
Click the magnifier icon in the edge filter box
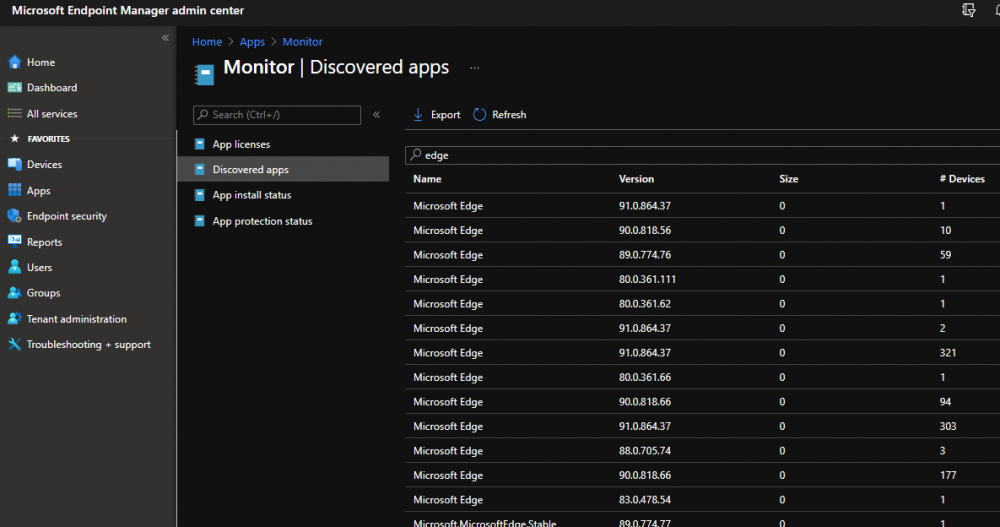click(416, 155)
